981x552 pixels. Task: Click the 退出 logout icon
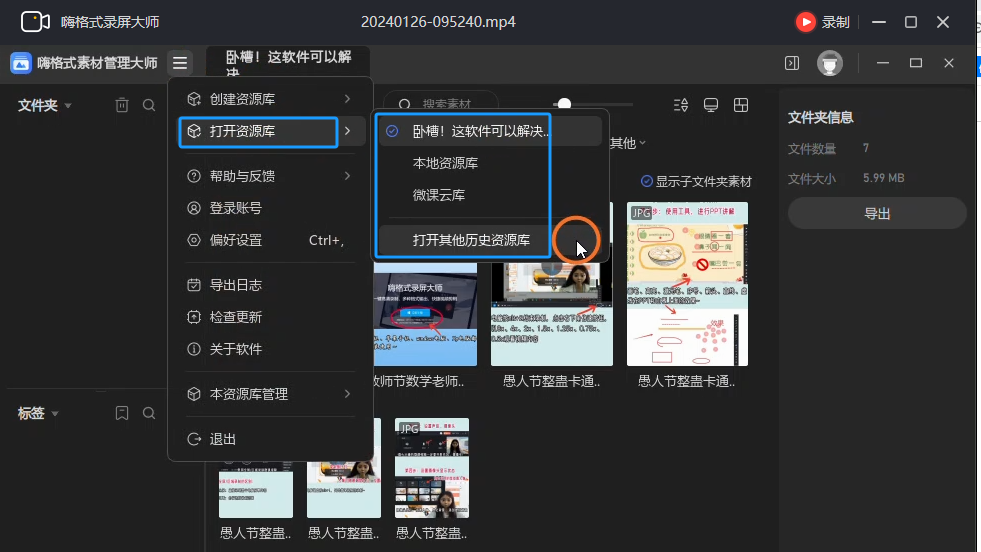click(194, 439)
